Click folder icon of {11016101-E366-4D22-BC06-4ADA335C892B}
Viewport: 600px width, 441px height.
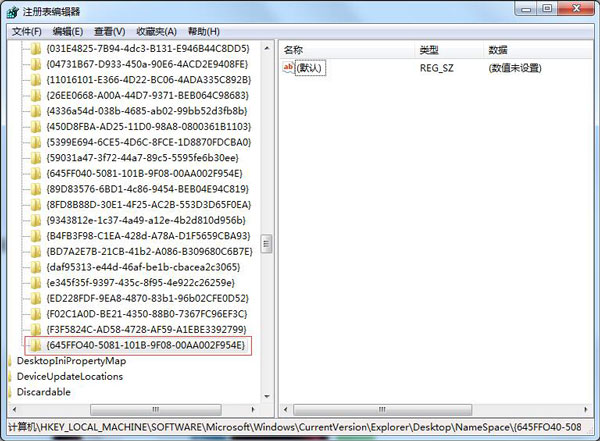[36, 80]
